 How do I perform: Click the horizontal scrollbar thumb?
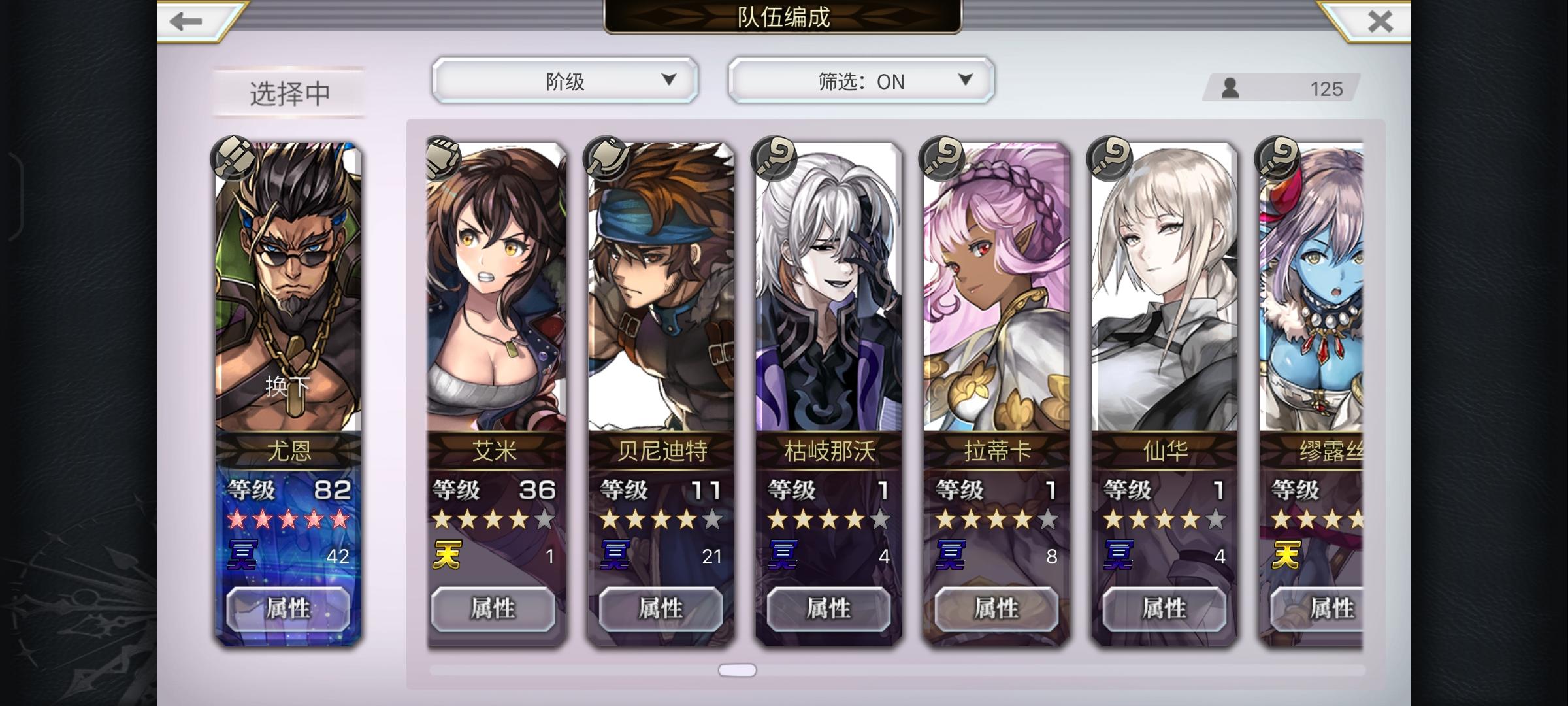[x=737, y=670]
